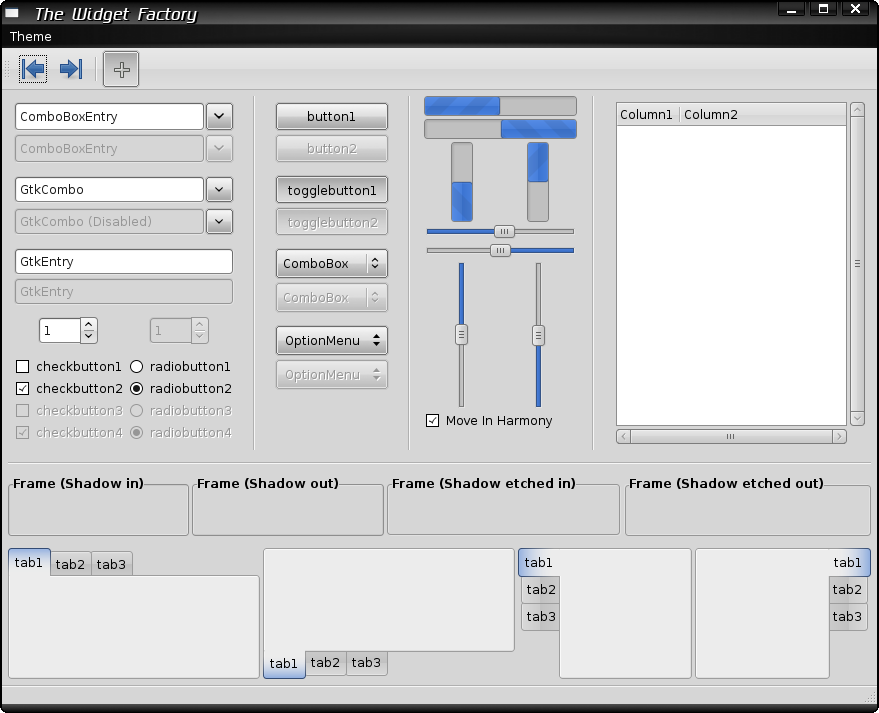Click the window menu icon in title bar

[x=12, y=12]
